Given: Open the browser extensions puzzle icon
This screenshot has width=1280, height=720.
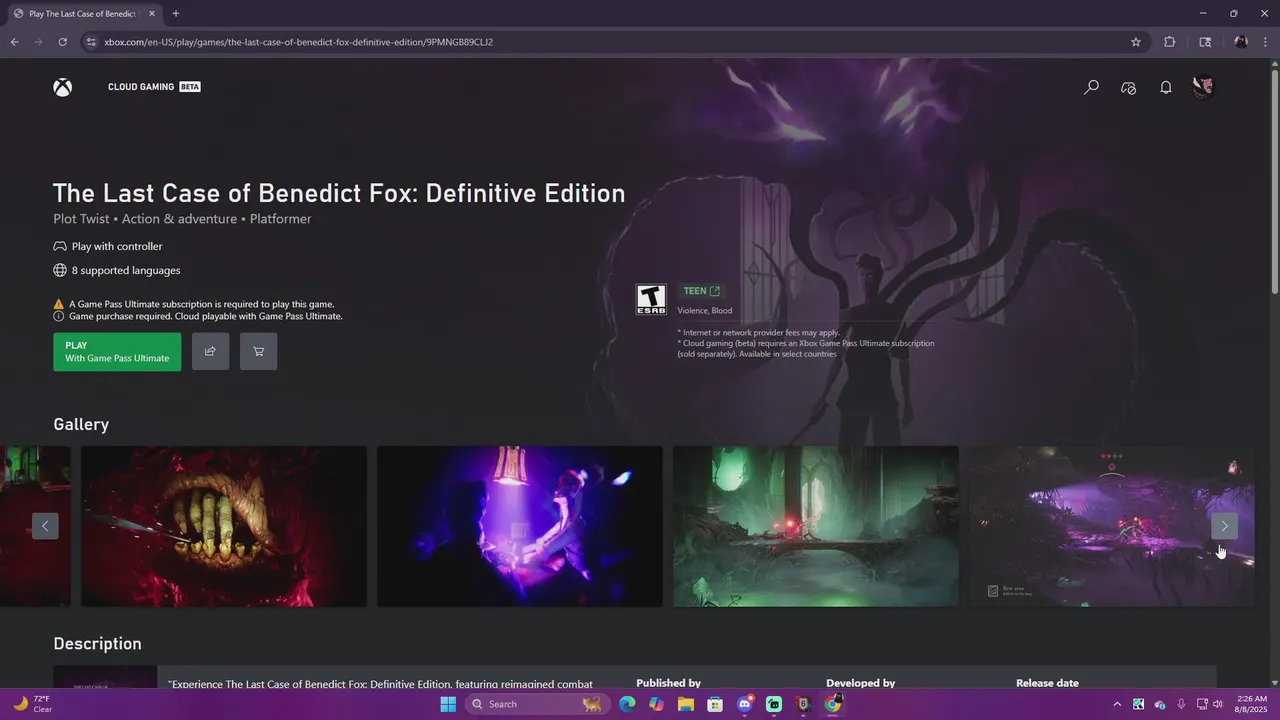Looking at the screenshot, I should coord(1169,42).
